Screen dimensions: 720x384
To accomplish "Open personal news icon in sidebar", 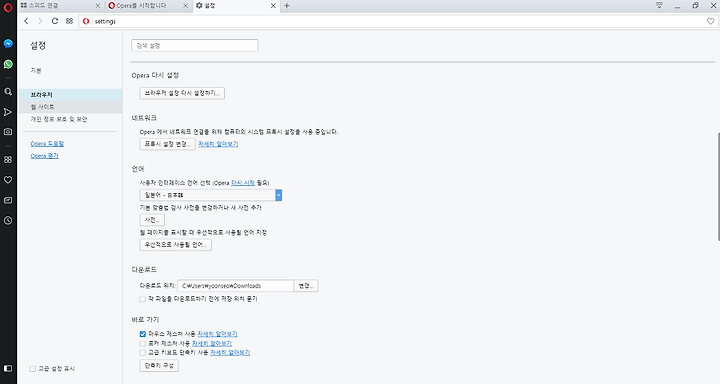I will (x=8, y=200).
